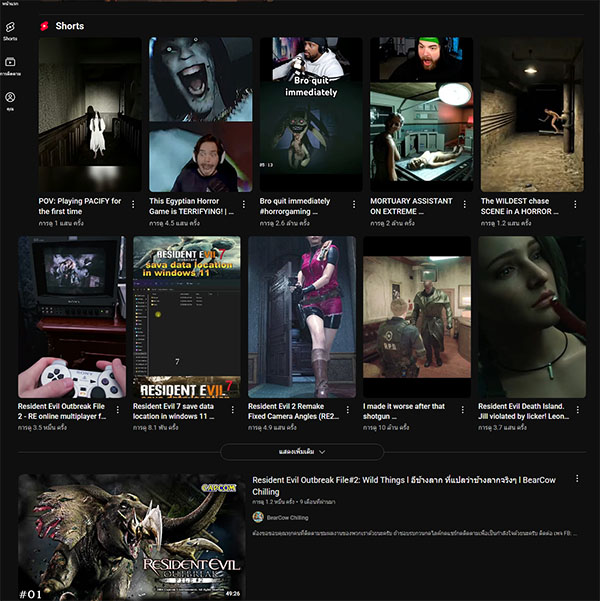Viewport: 600px width, 601px height.
Task: Play the Resident Evil Death Island Jill thumbnail
Action: [x=532, y=317]
